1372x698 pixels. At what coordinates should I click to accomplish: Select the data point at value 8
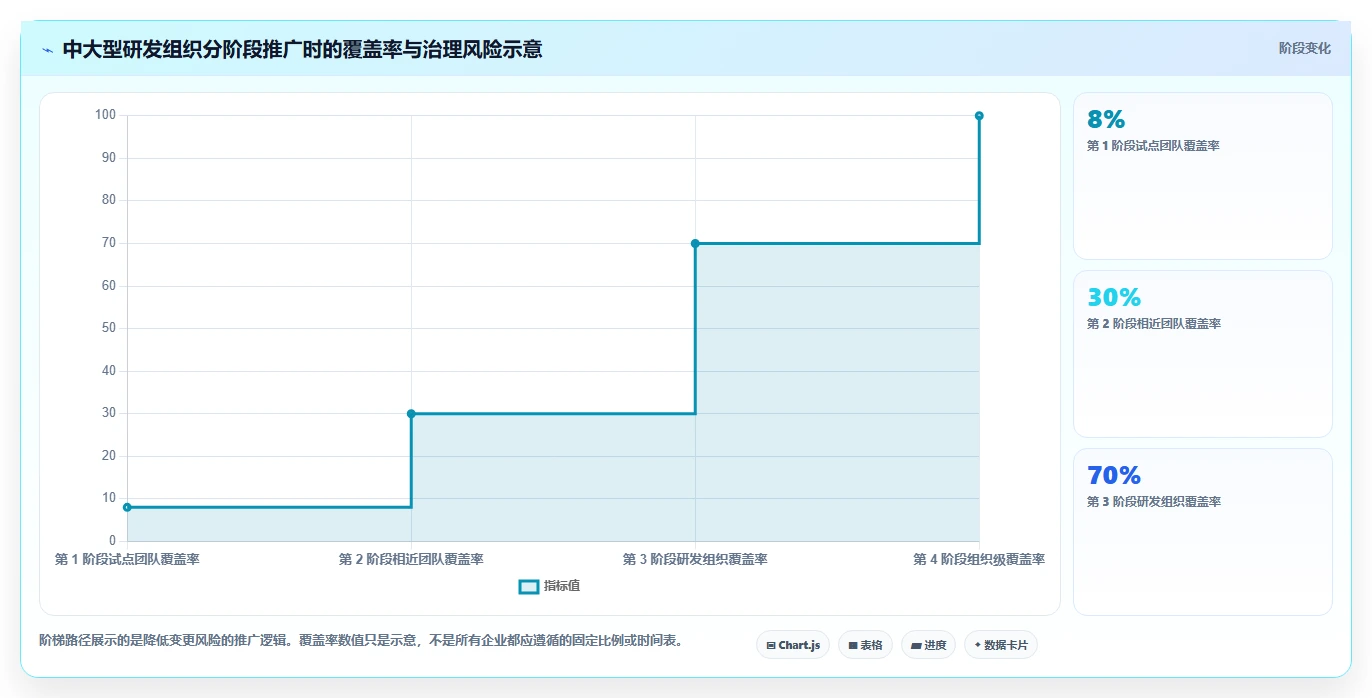click(127, 507)
